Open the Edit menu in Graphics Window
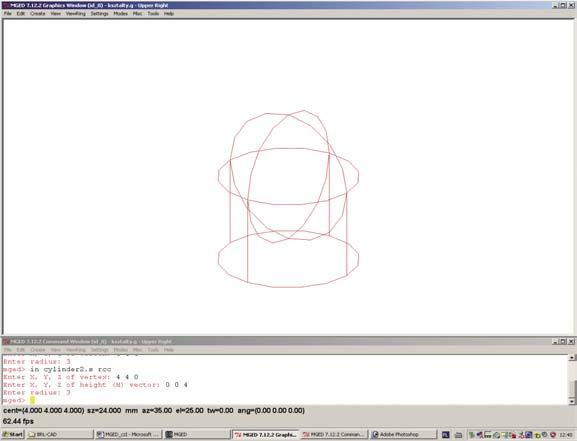Image resolution: width=577 pixels, height=441 pixels. coord(21,14)
